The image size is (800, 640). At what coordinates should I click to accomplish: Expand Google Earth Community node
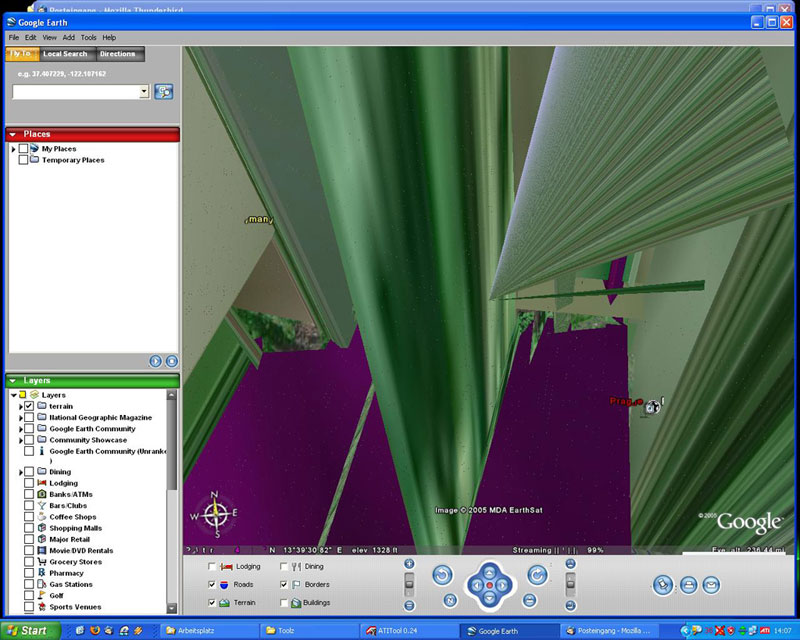[21, 429]
